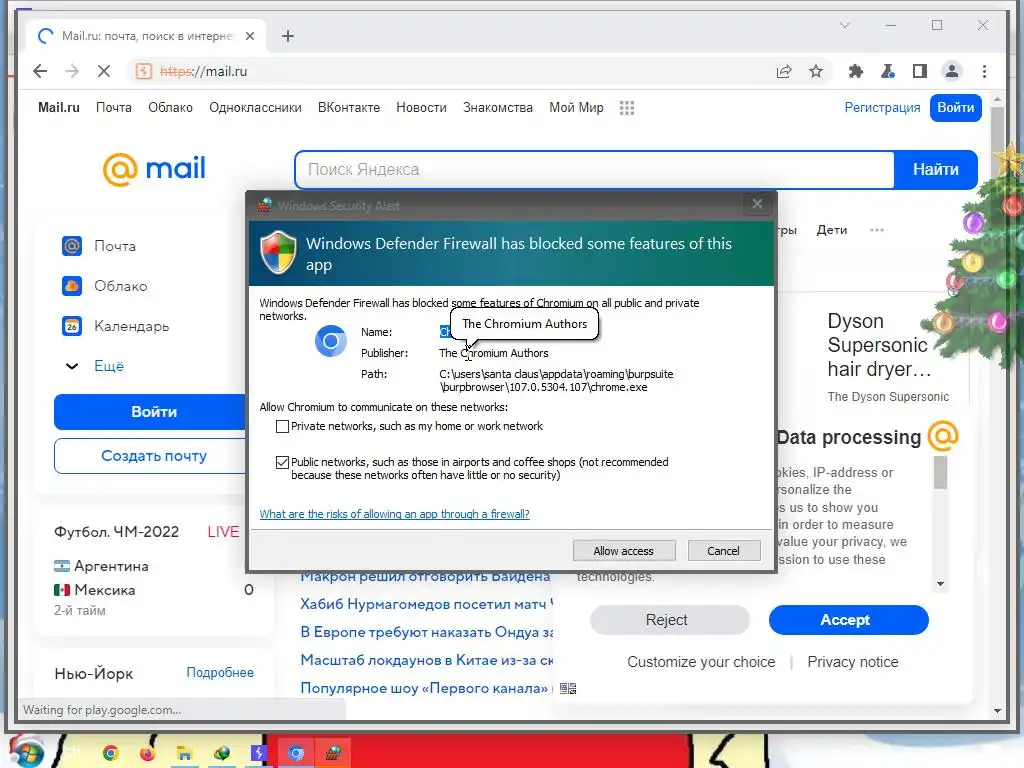This screenshot has height=768, width=1024.
Task: Open a new browser tab
Action: [x=288, y=36]
